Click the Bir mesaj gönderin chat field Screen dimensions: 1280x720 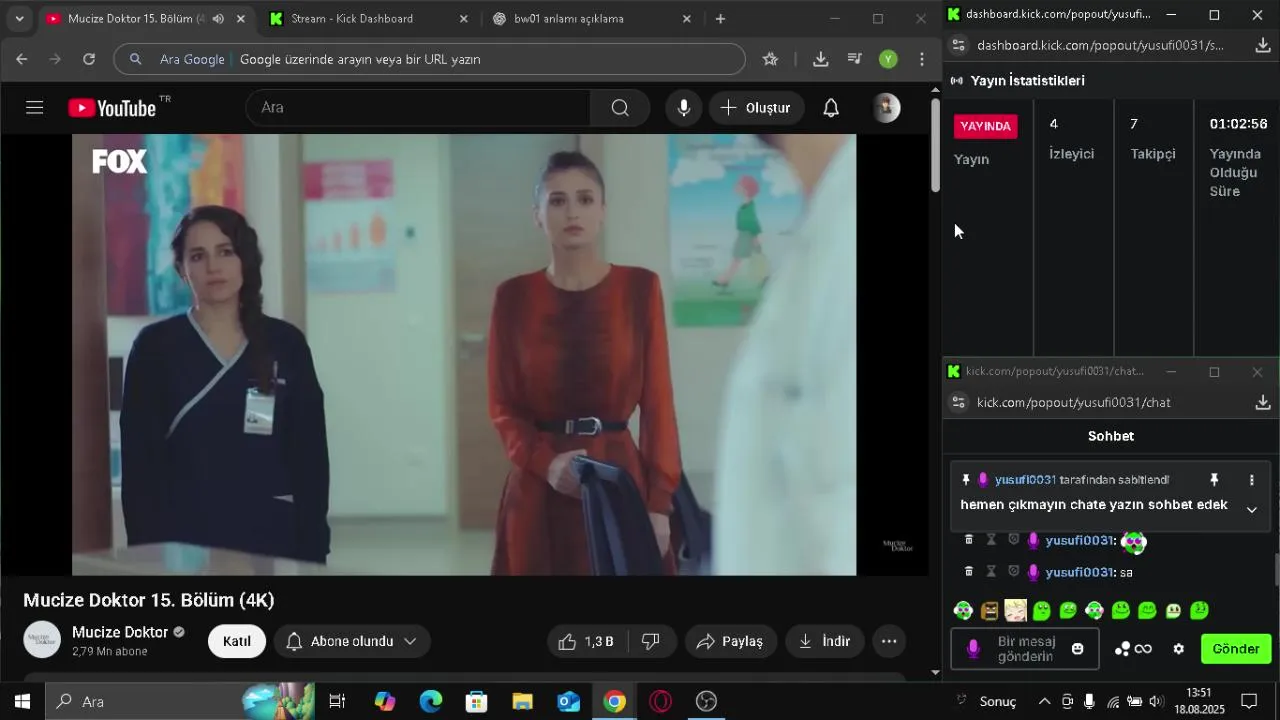point(1024,649)
